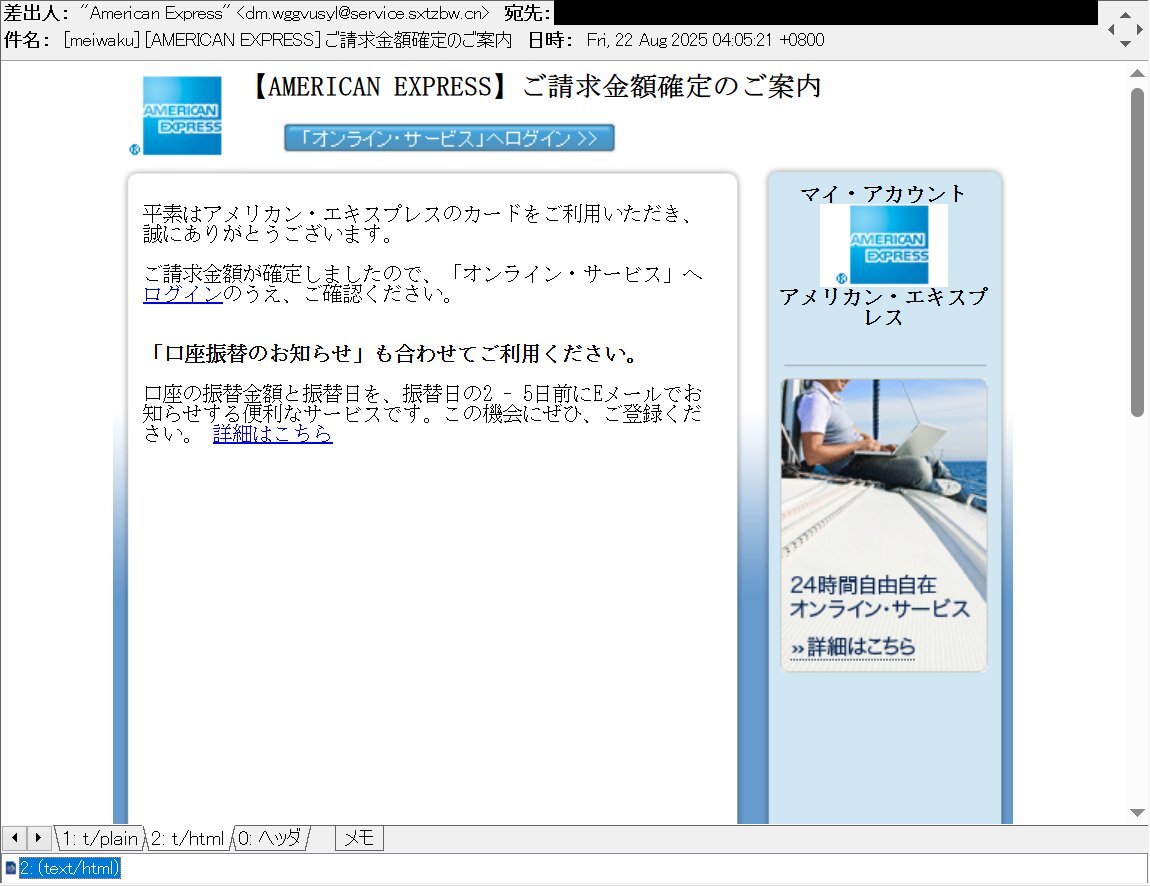Screen dimensions: 1150x886
Task: Open the ログイン link in the message body
Action: (183, 294)
